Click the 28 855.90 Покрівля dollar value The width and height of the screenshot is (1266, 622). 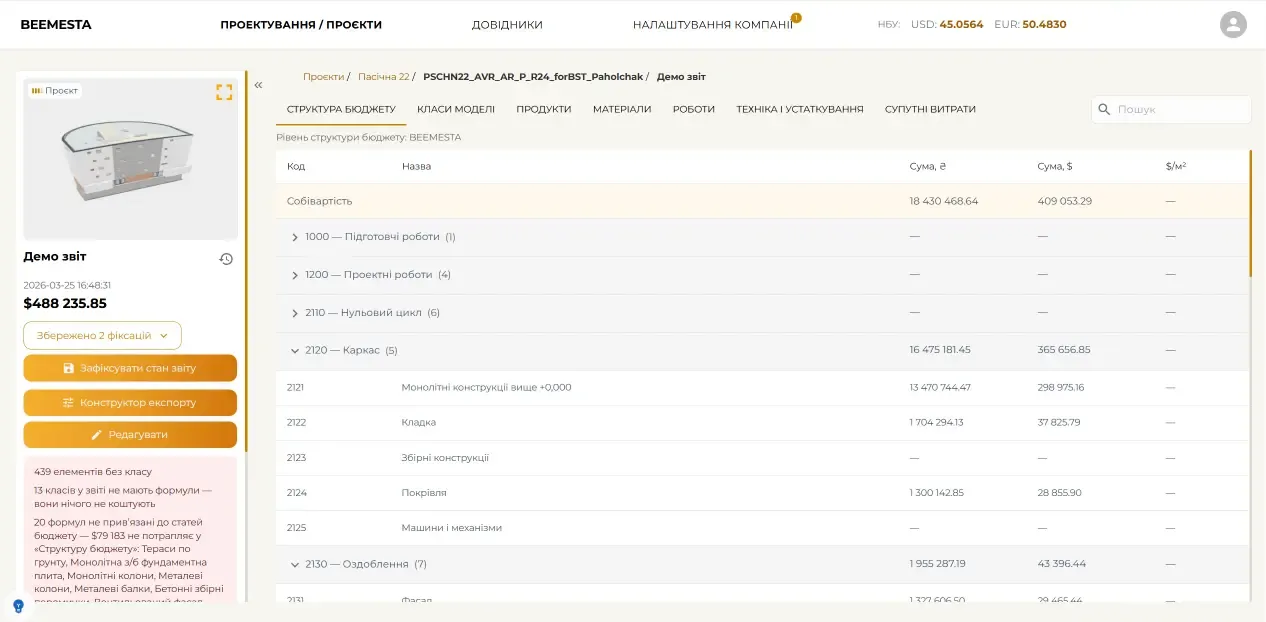(x=1060, y=493)
